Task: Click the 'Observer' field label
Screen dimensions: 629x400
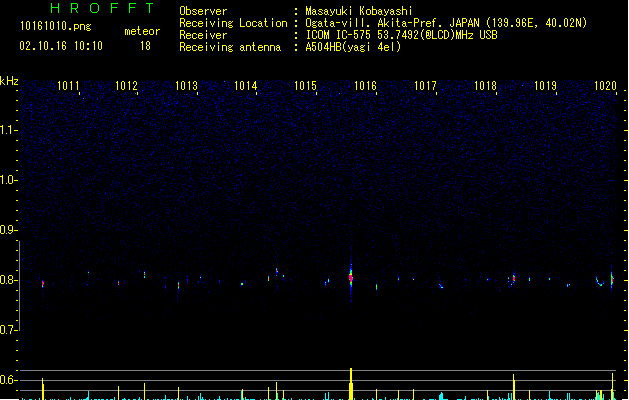Action: [203, 11]
